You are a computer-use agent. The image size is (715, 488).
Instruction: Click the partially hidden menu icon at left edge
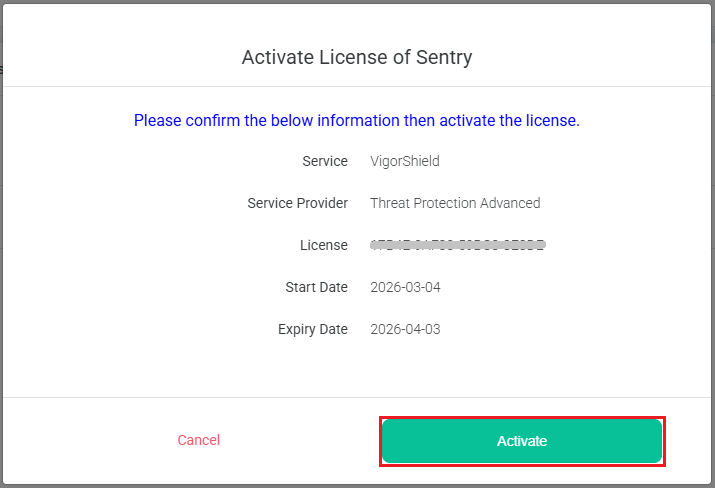coord(1,70)
